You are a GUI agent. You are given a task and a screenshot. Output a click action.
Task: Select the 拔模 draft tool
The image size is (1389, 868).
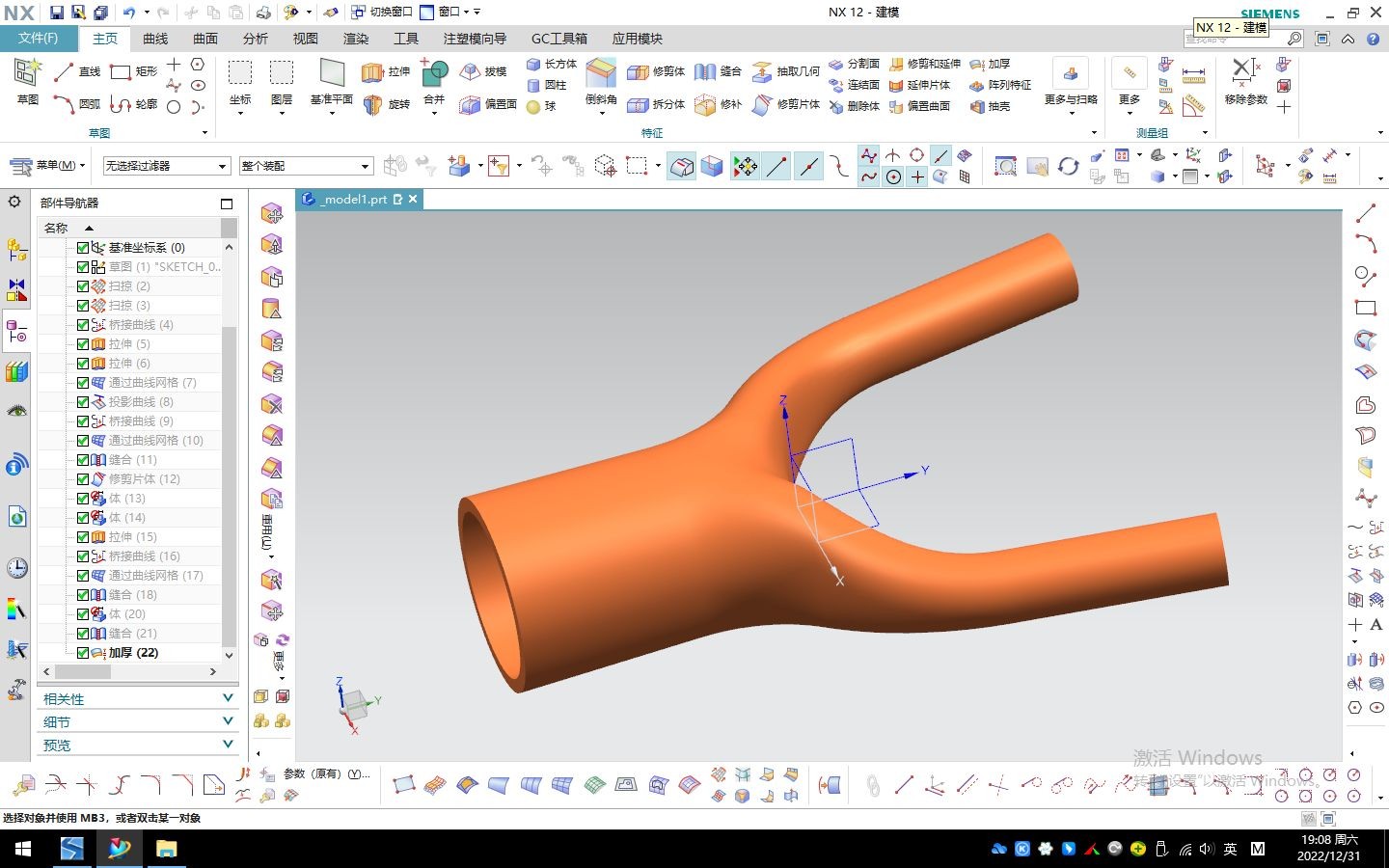coord(483,71)
